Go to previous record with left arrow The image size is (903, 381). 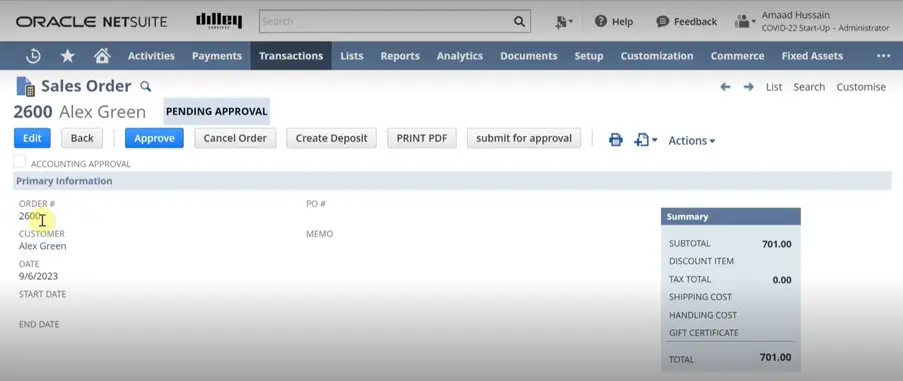pyautogui.click(x=725, y=87)
